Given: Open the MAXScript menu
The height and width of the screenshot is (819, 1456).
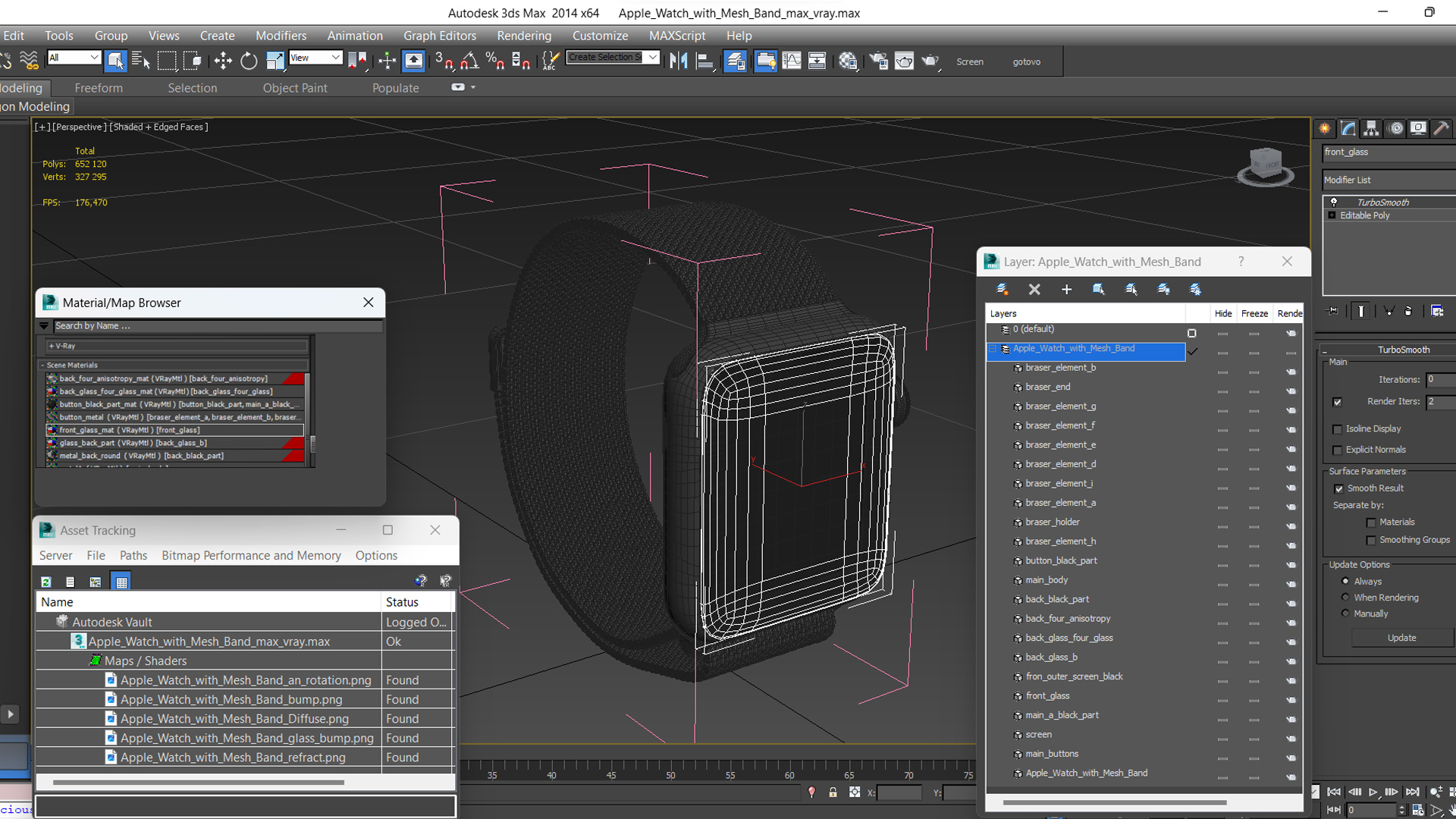Looking at the screenshot, I should [677, 36].
